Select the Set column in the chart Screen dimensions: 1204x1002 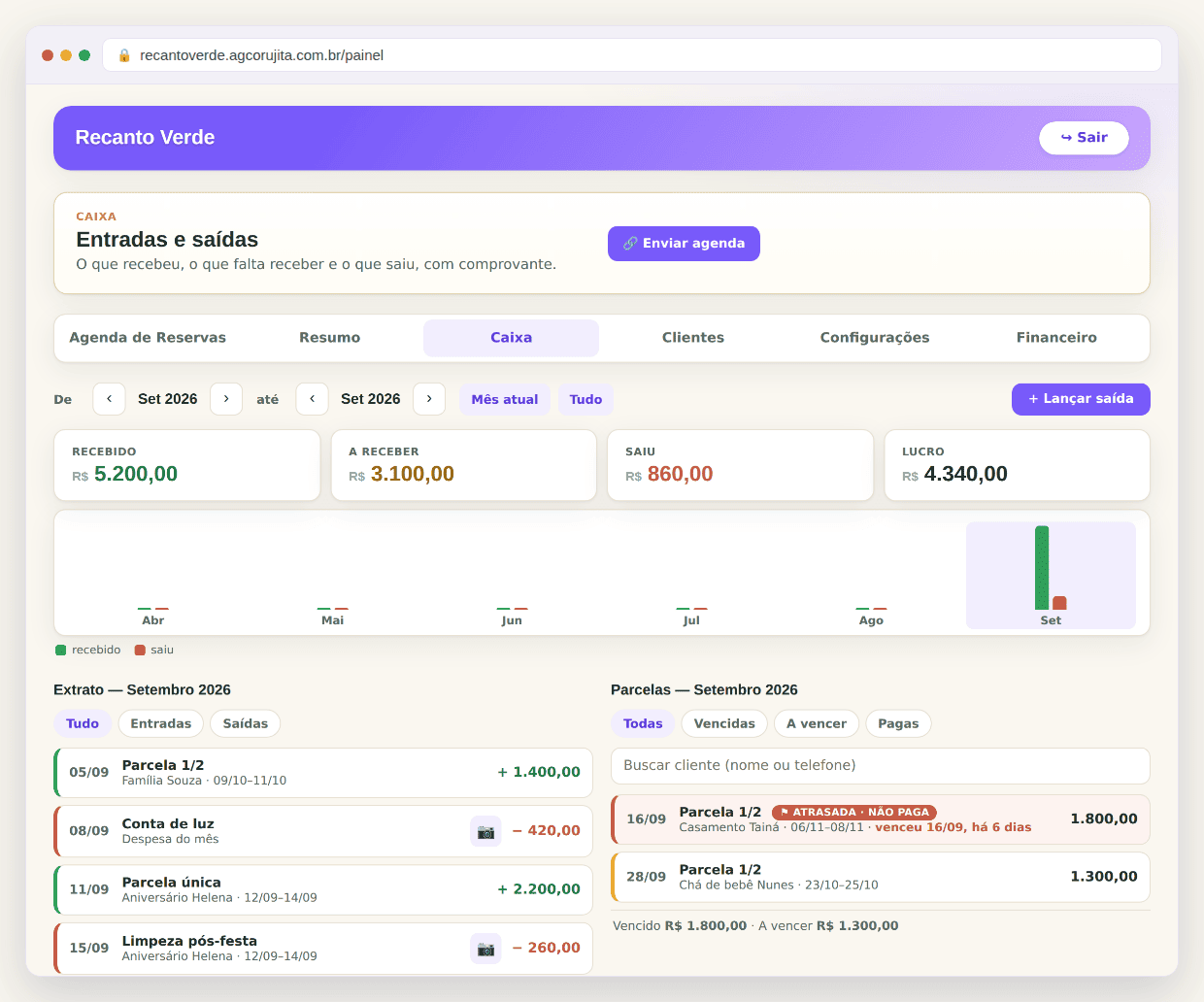click(x=1051, y=576)
